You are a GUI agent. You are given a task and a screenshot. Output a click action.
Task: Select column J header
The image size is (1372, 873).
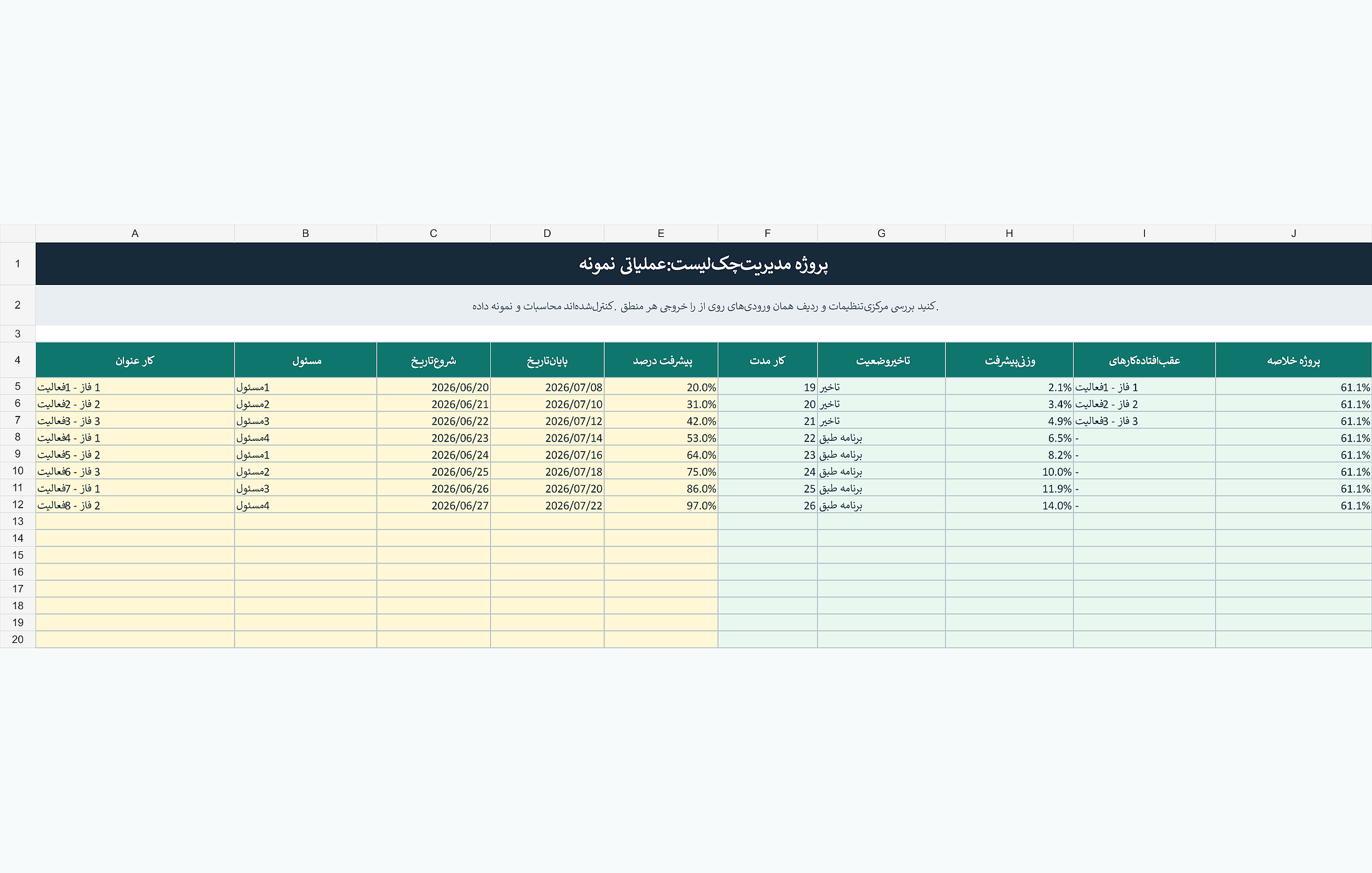(x=1293, y=233)
